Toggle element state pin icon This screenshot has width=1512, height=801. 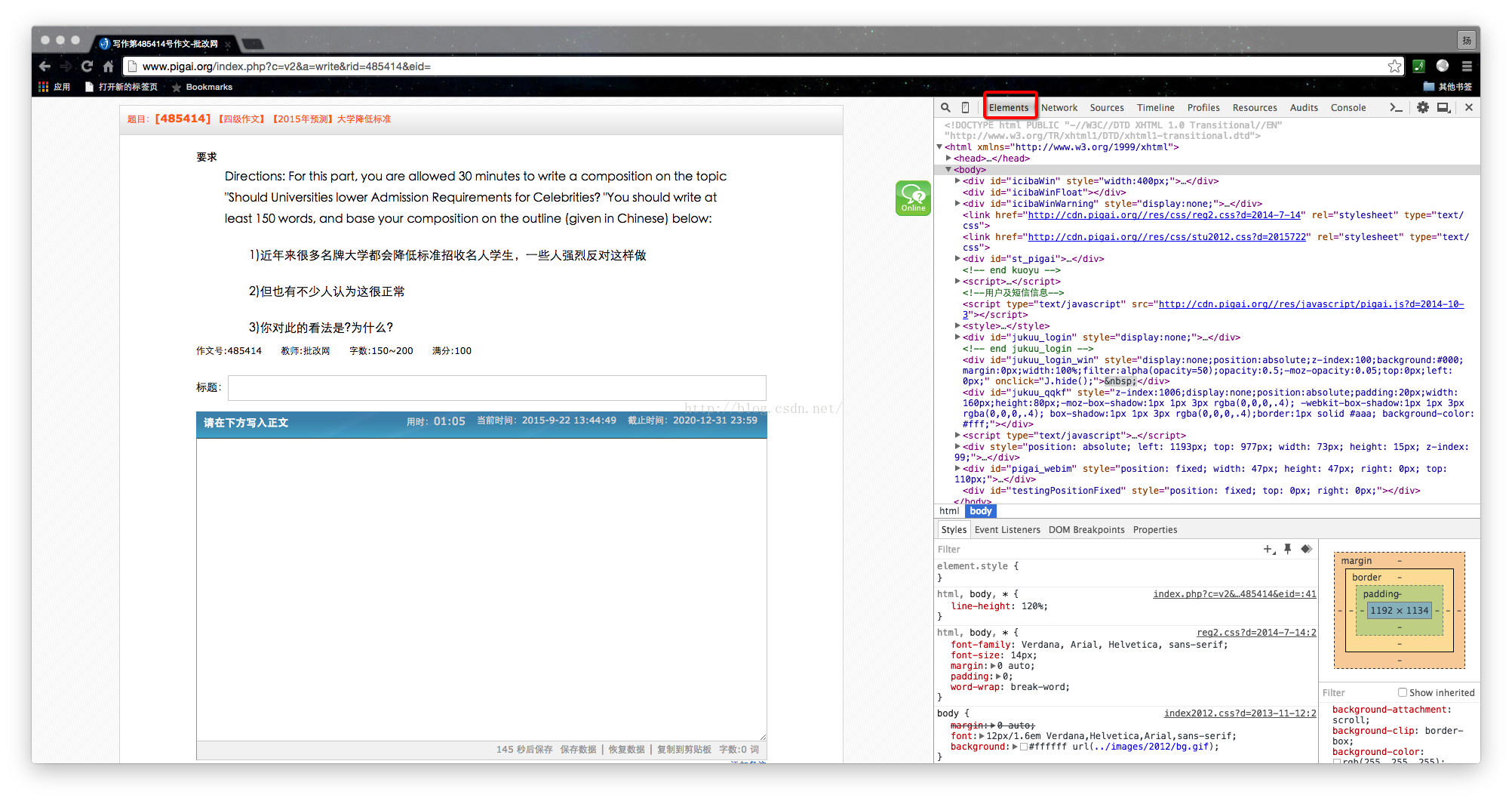point(1288,549)
